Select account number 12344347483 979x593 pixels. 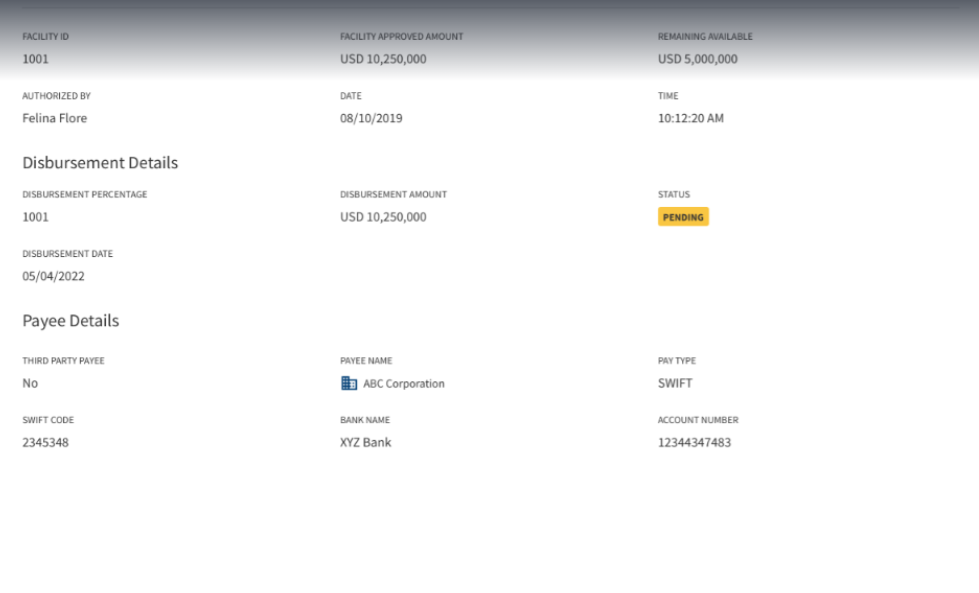pyautogui.click(x=694, y=442)
